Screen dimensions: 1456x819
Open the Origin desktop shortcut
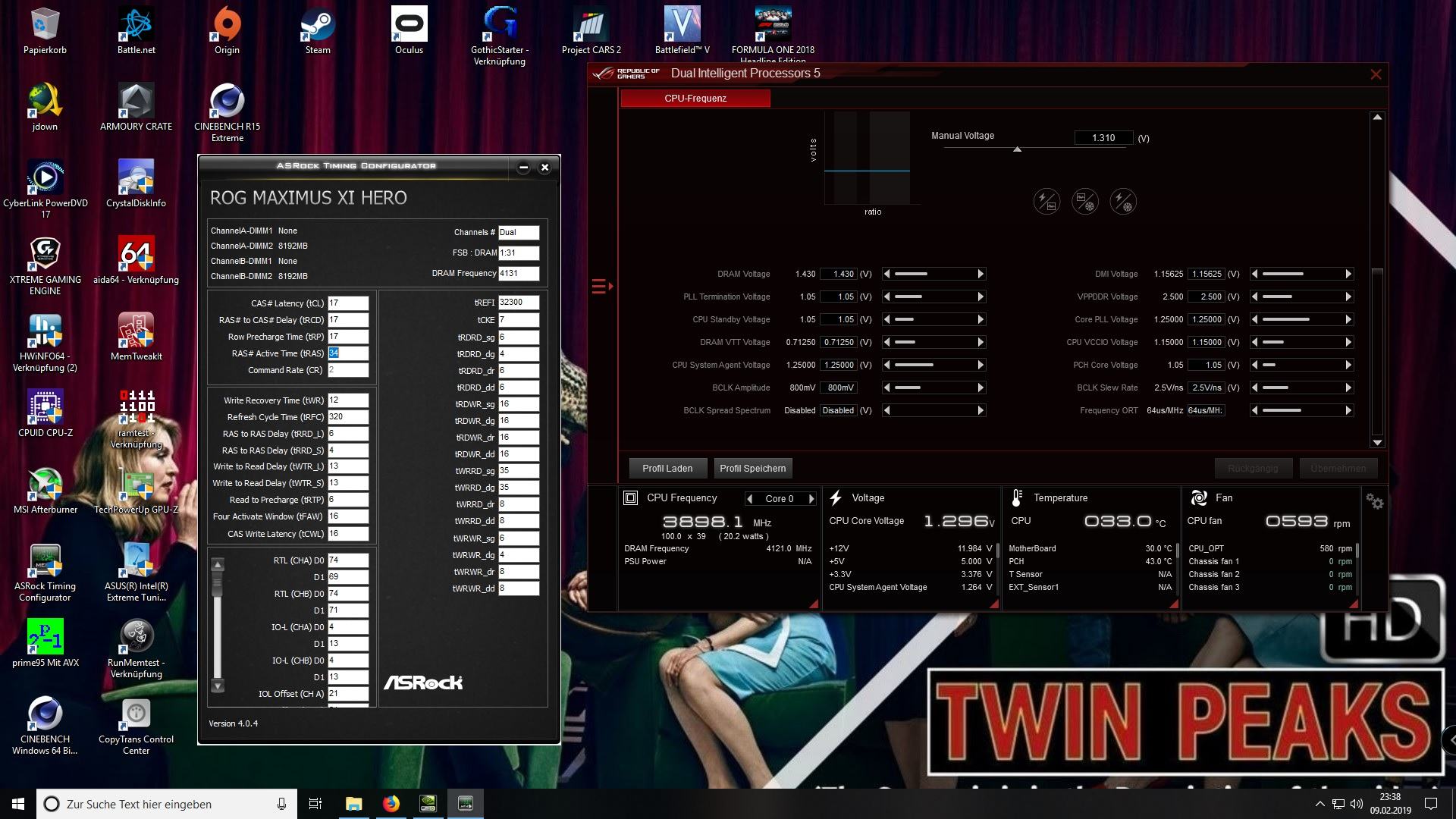[x=227, y=32]
